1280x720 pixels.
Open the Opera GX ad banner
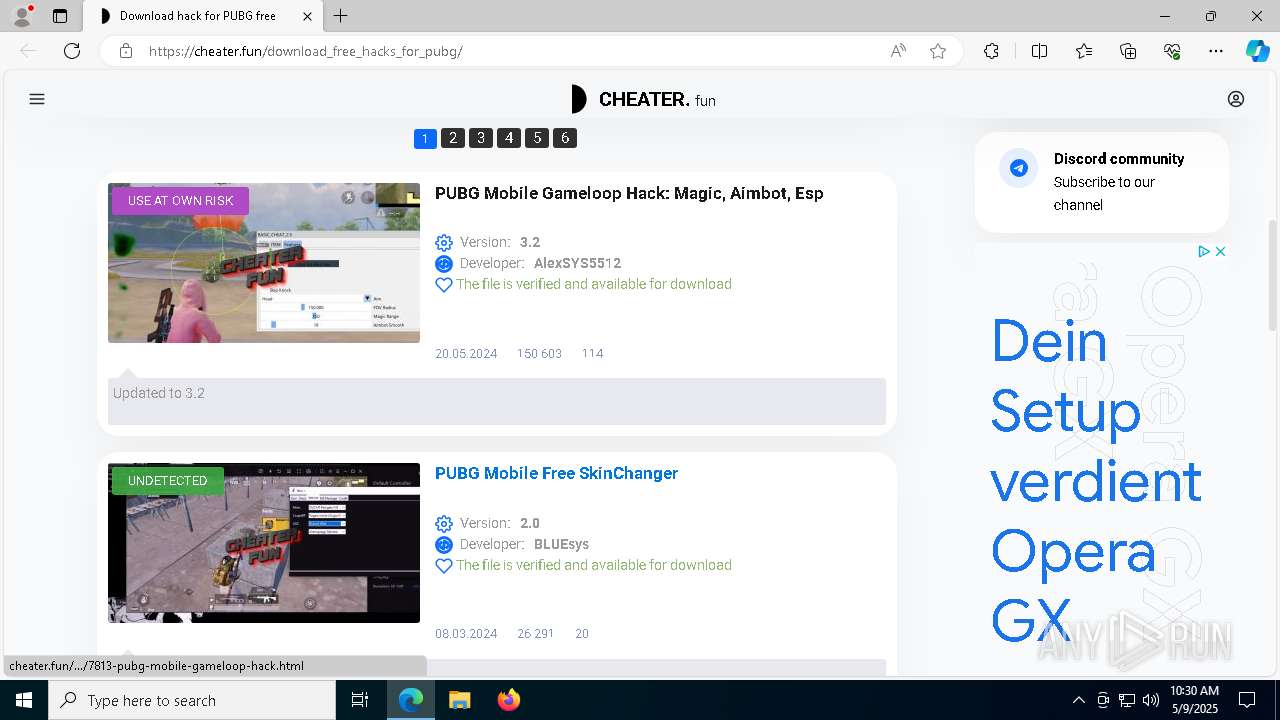1101,460
